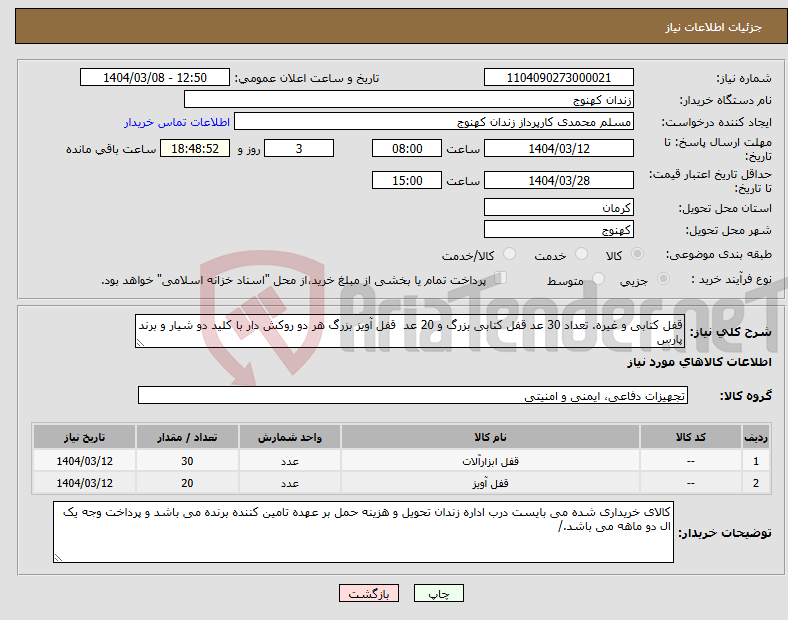Click the response deadline date 1404/03/12 field

pos(558,148)
